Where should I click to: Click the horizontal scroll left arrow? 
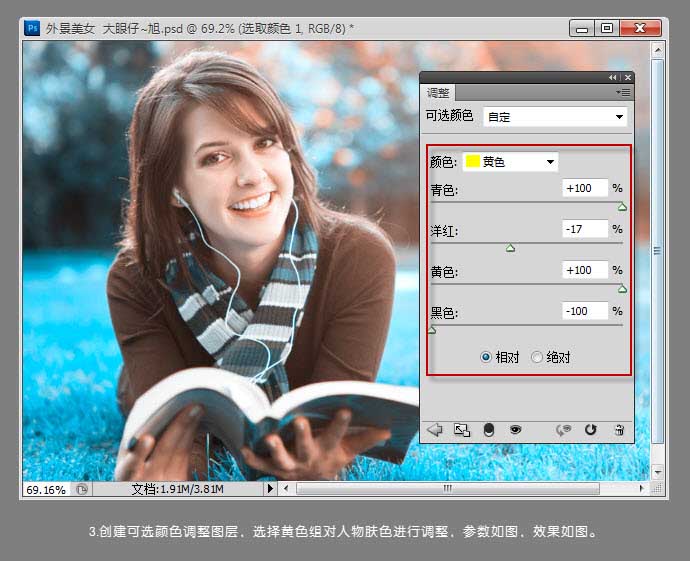(x=286, y=488)
